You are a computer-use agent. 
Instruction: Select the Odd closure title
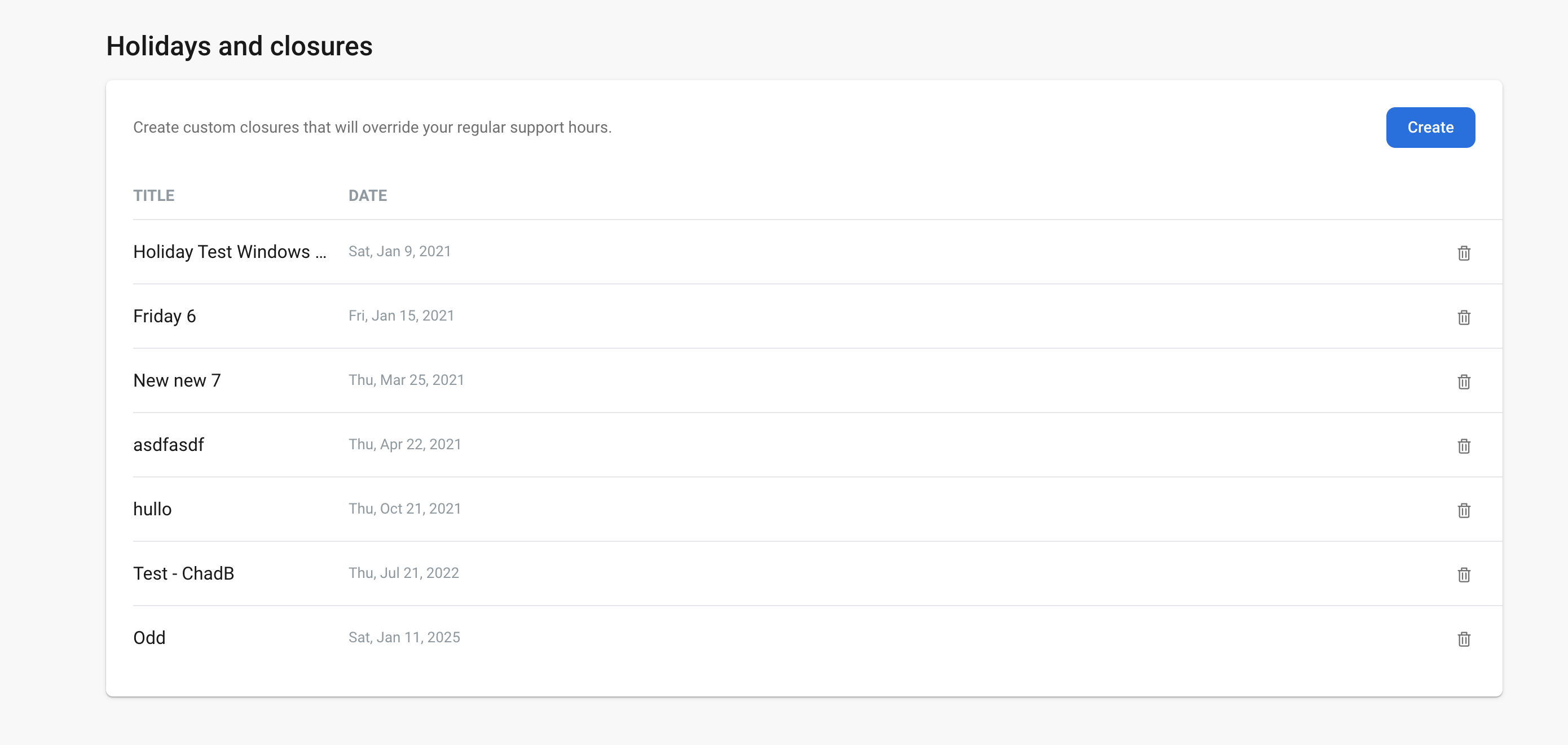149,638
